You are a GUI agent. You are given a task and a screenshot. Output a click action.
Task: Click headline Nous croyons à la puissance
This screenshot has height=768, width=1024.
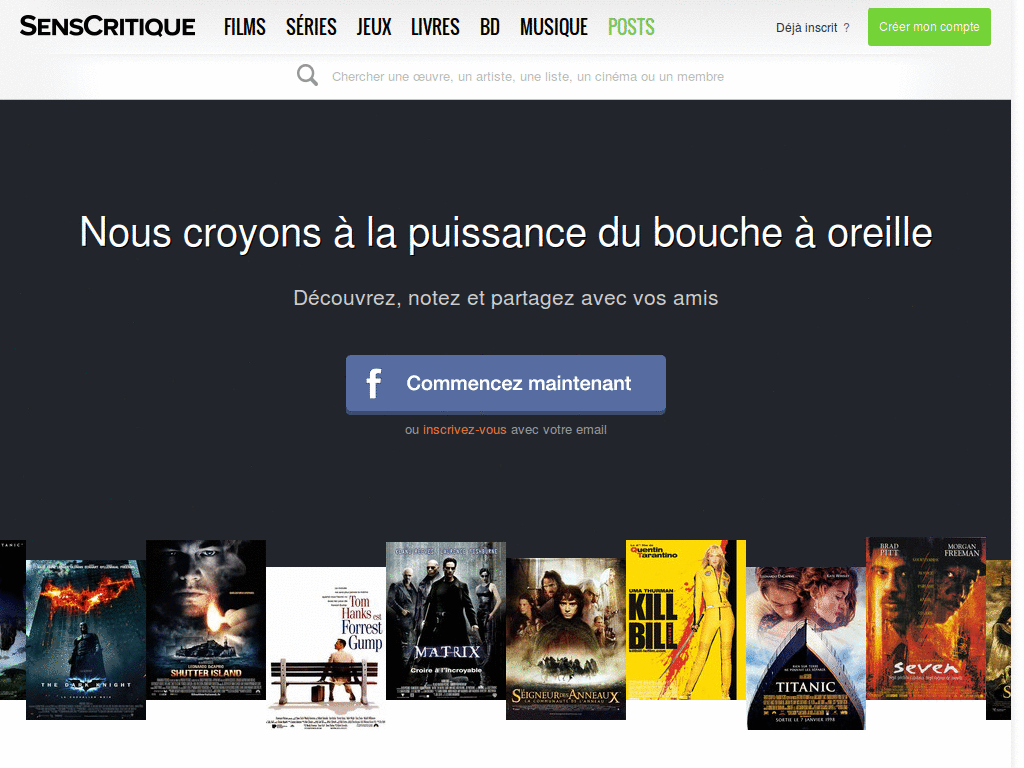(505, 234)
